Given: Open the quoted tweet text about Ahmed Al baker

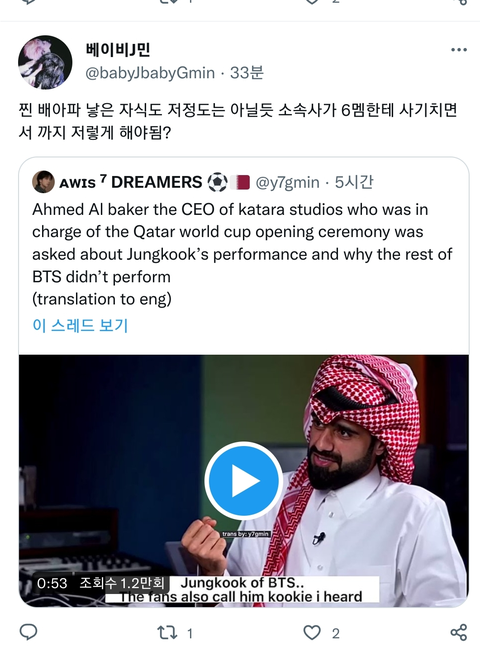Looking at the screenshot, I should pos(242,254).
